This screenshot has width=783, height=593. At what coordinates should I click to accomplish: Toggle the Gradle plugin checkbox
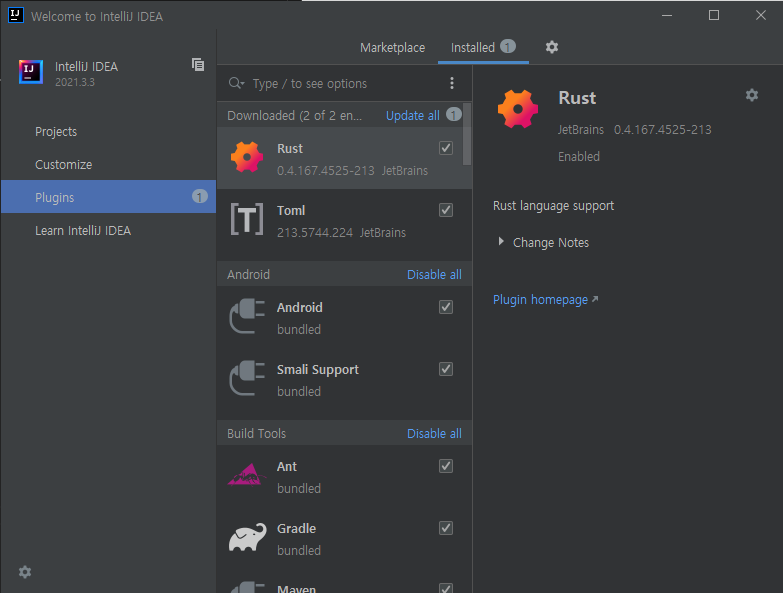[446, 528]
